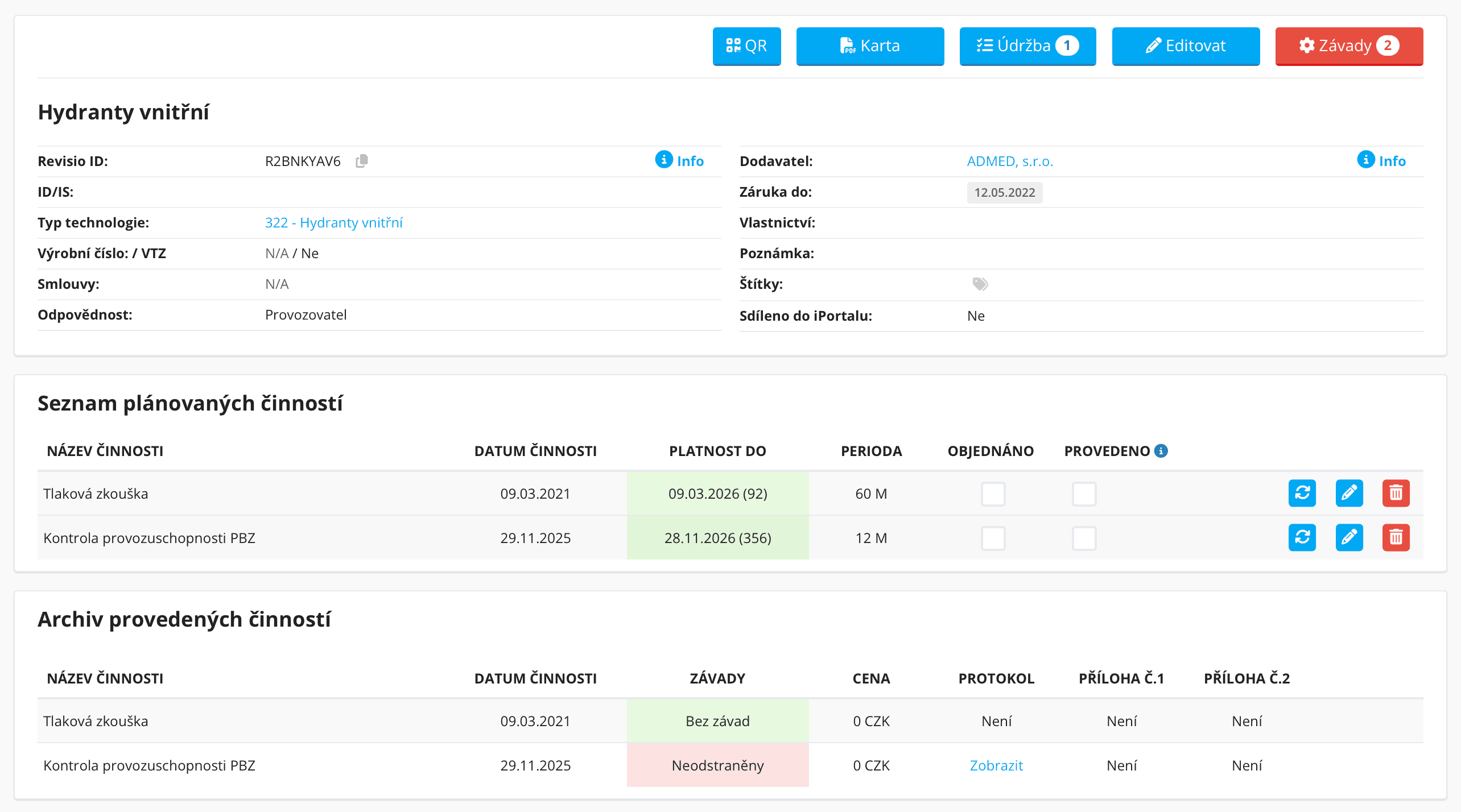
Task: Copy the Revisio ID with copy icon
Action: pos(362,161)
